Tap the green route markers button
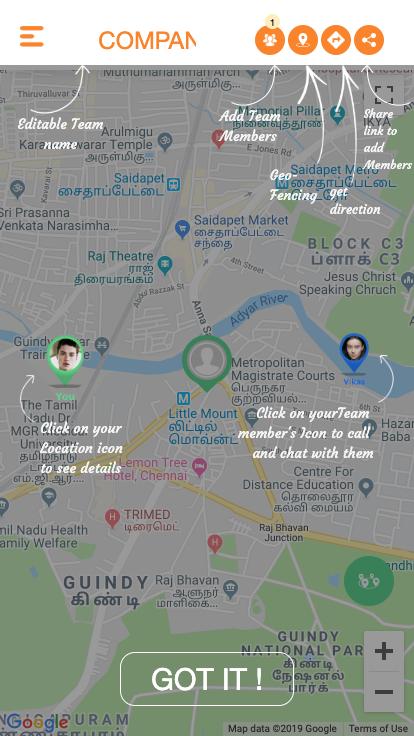Screen dimensions: 414x736 pos(369,581)
